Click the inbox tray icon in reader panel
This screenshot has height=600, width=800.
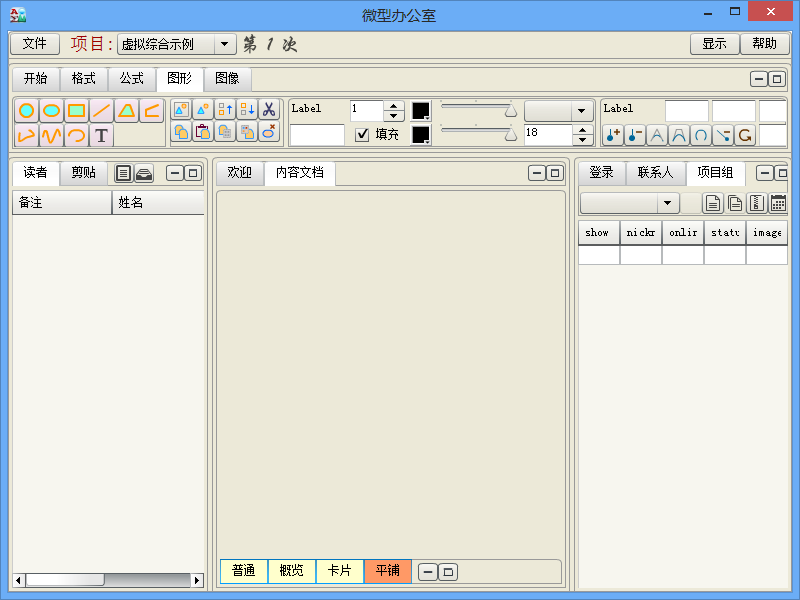144,173
